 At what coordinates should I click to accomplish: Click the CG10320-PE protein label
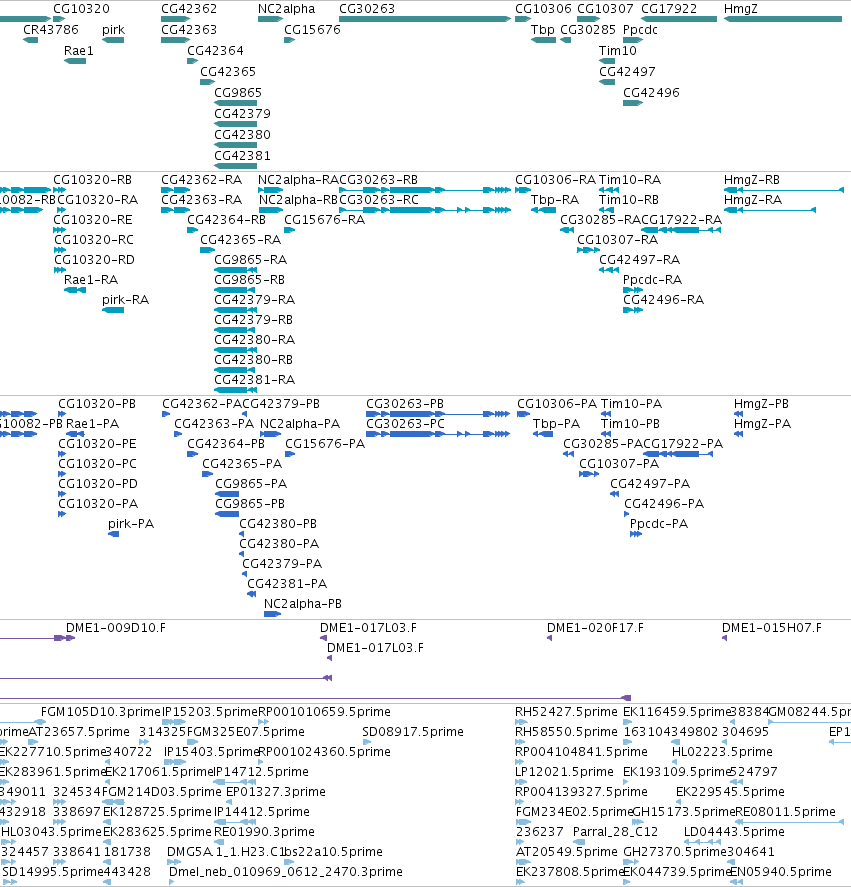97,444
